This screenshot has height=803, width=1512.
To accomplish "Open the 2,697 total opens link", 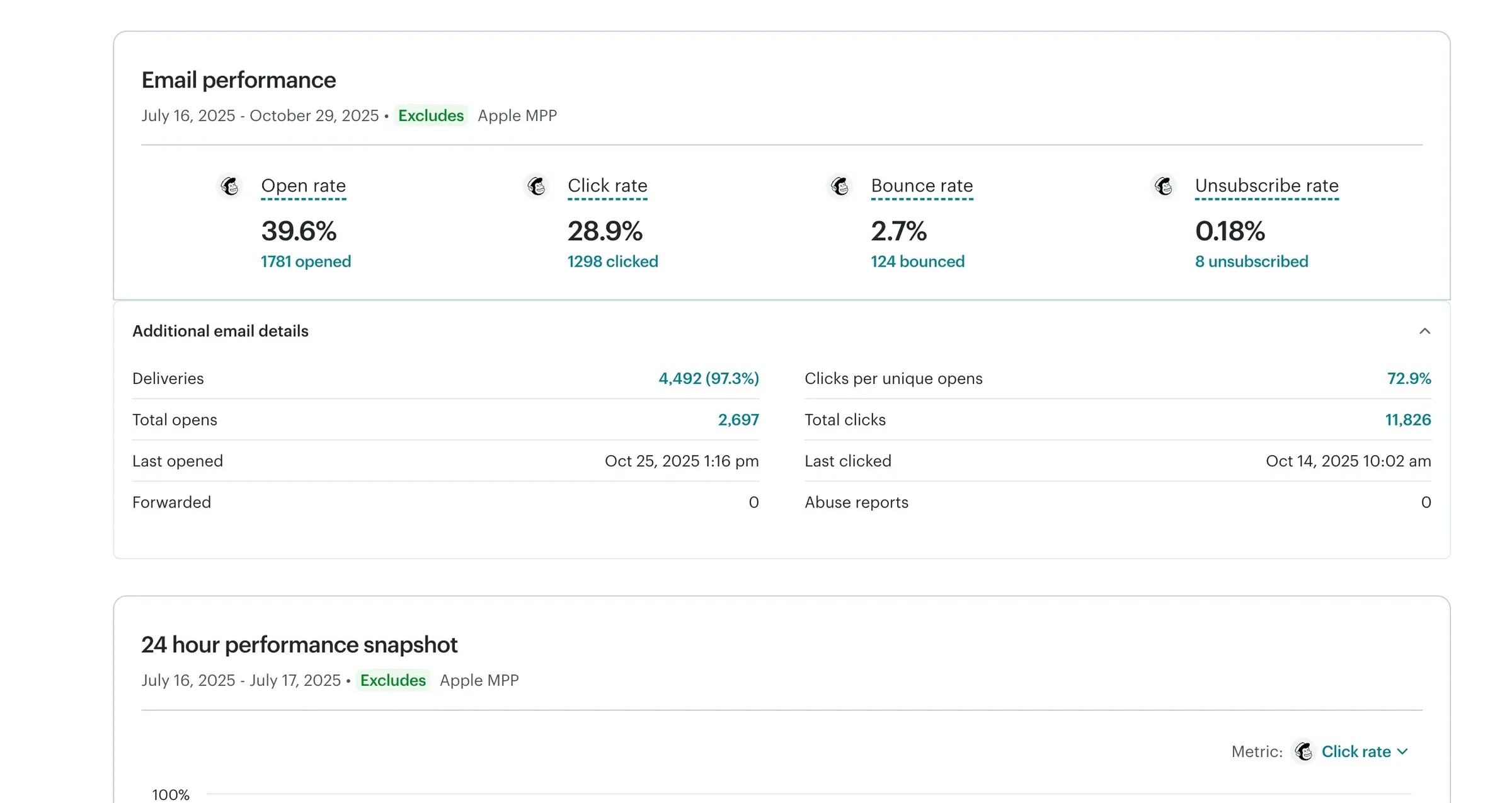I will pyautogui.click(x=738, y=420).
